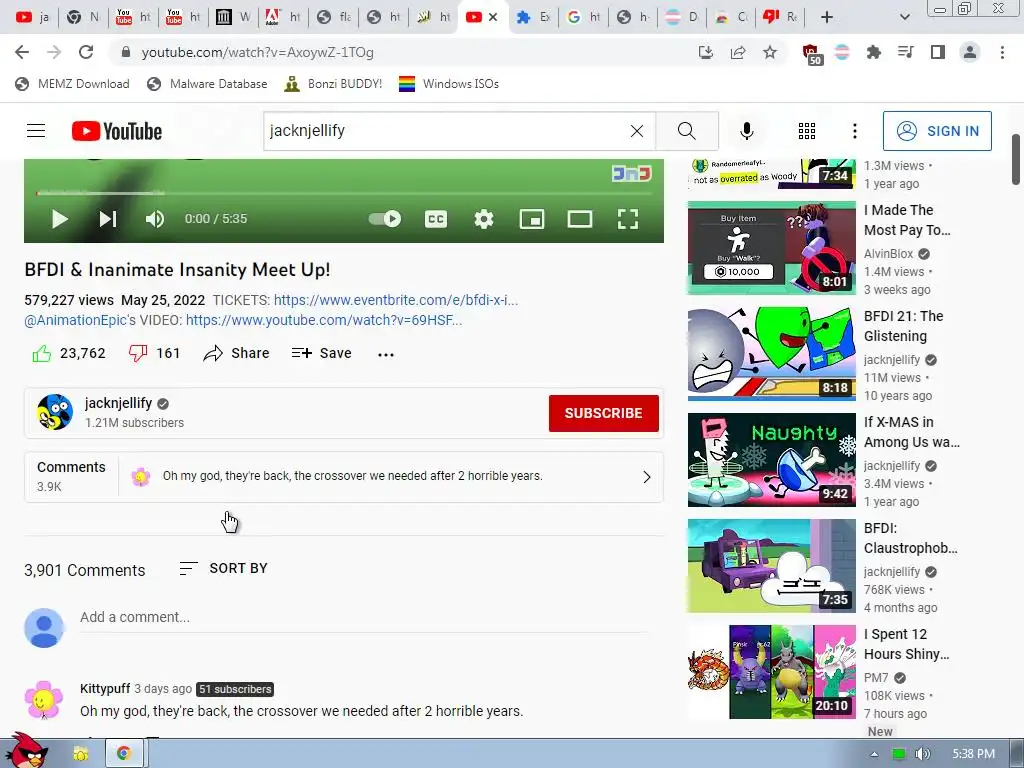The image size is (1024, 768).
Task: Share the video
Action: [236, 353]
